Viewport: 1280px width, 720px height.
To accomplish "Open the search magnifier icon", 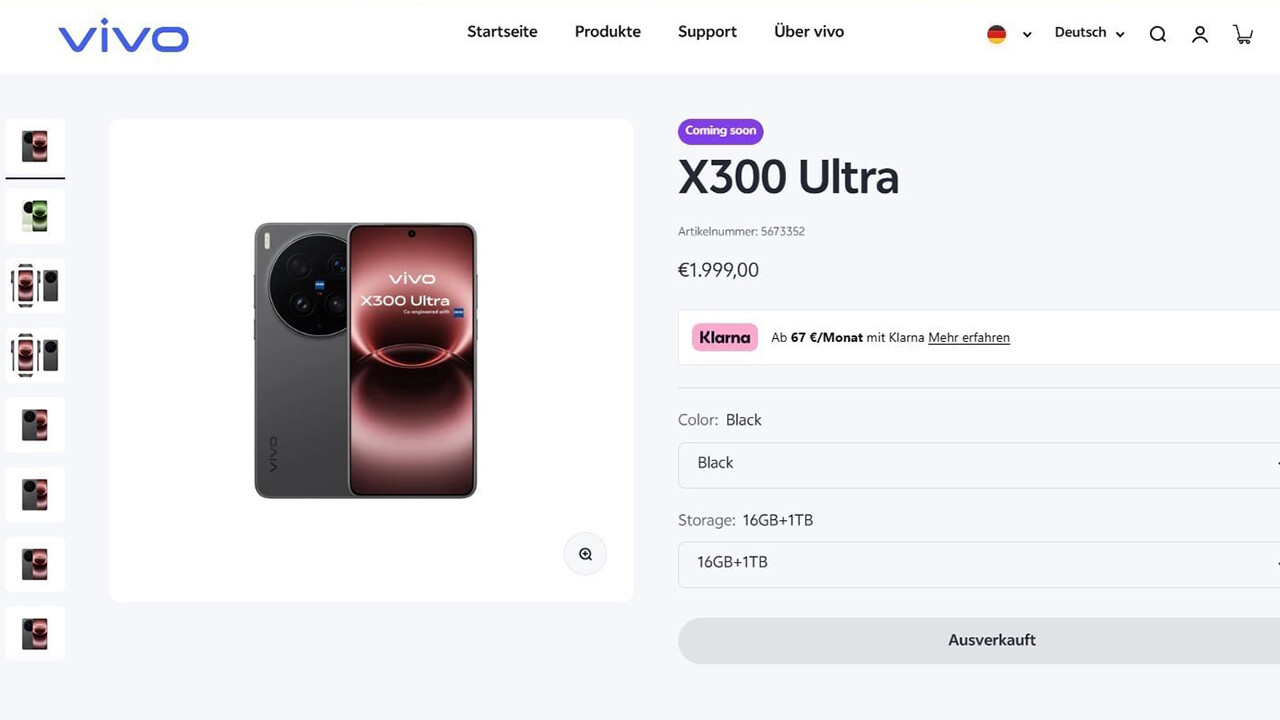I will click(1157, 34).
